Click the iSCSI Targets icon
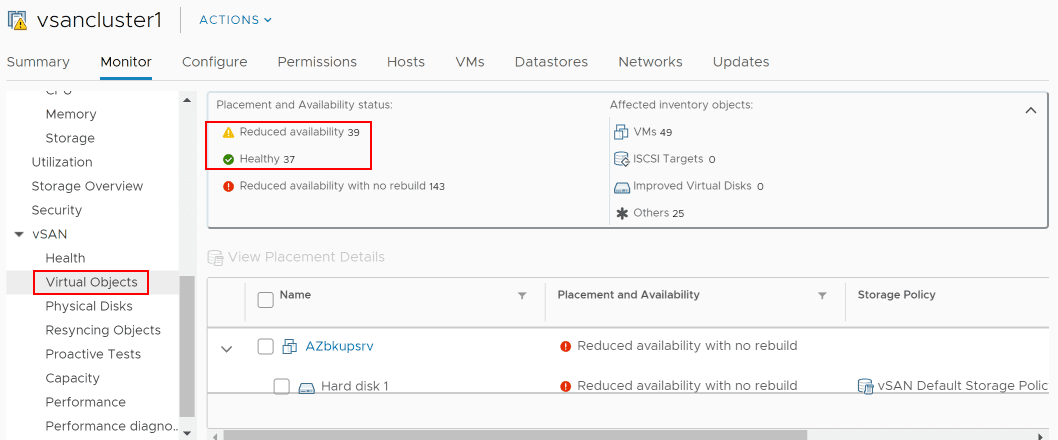Screen dimensions: 1058x440 (x=621, y=159)
